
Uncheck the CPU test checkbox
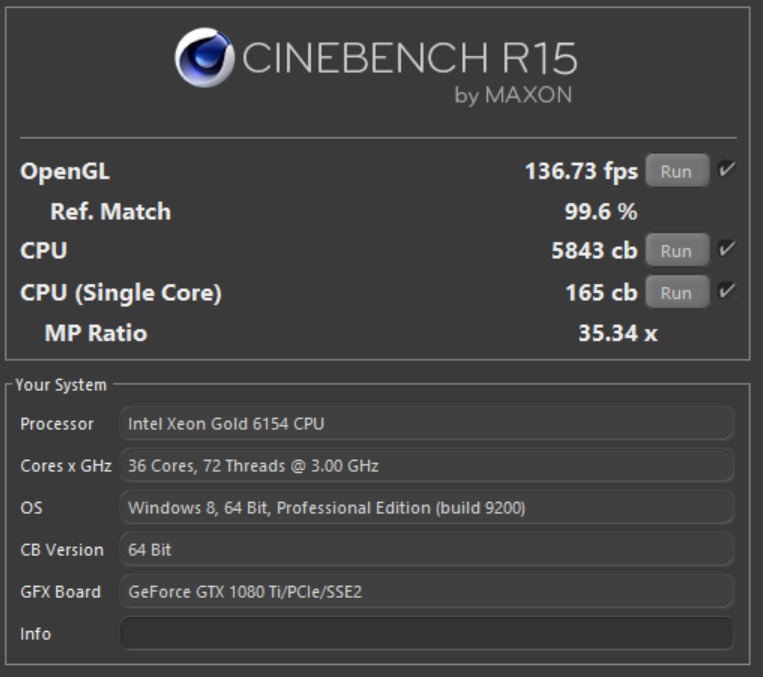[726, 250]
